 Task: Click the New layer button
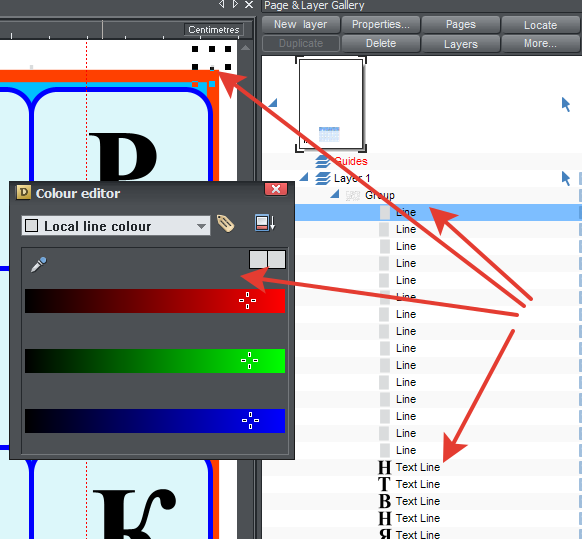click(301, 24)
